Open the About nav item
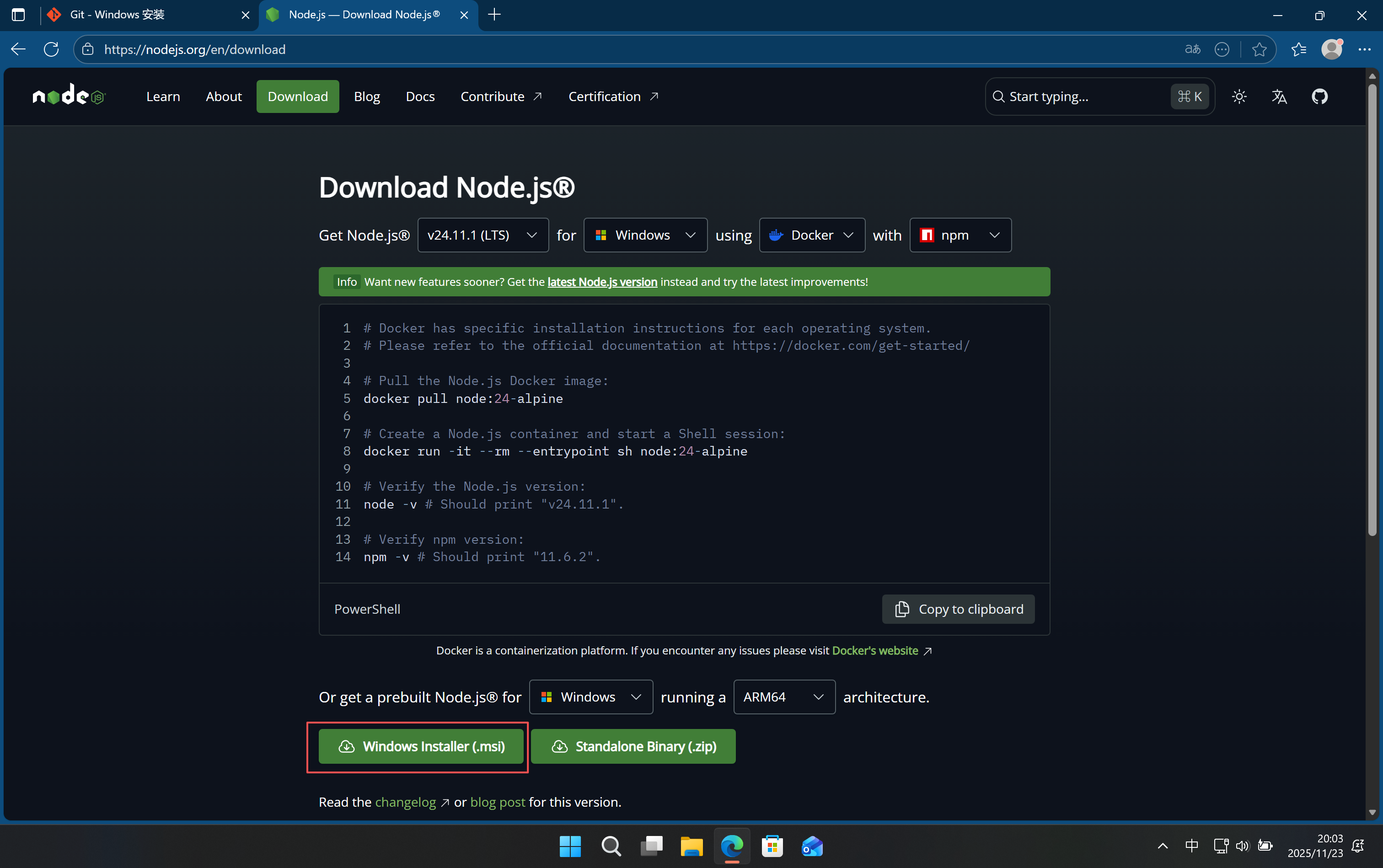 [x=224, y=96]
